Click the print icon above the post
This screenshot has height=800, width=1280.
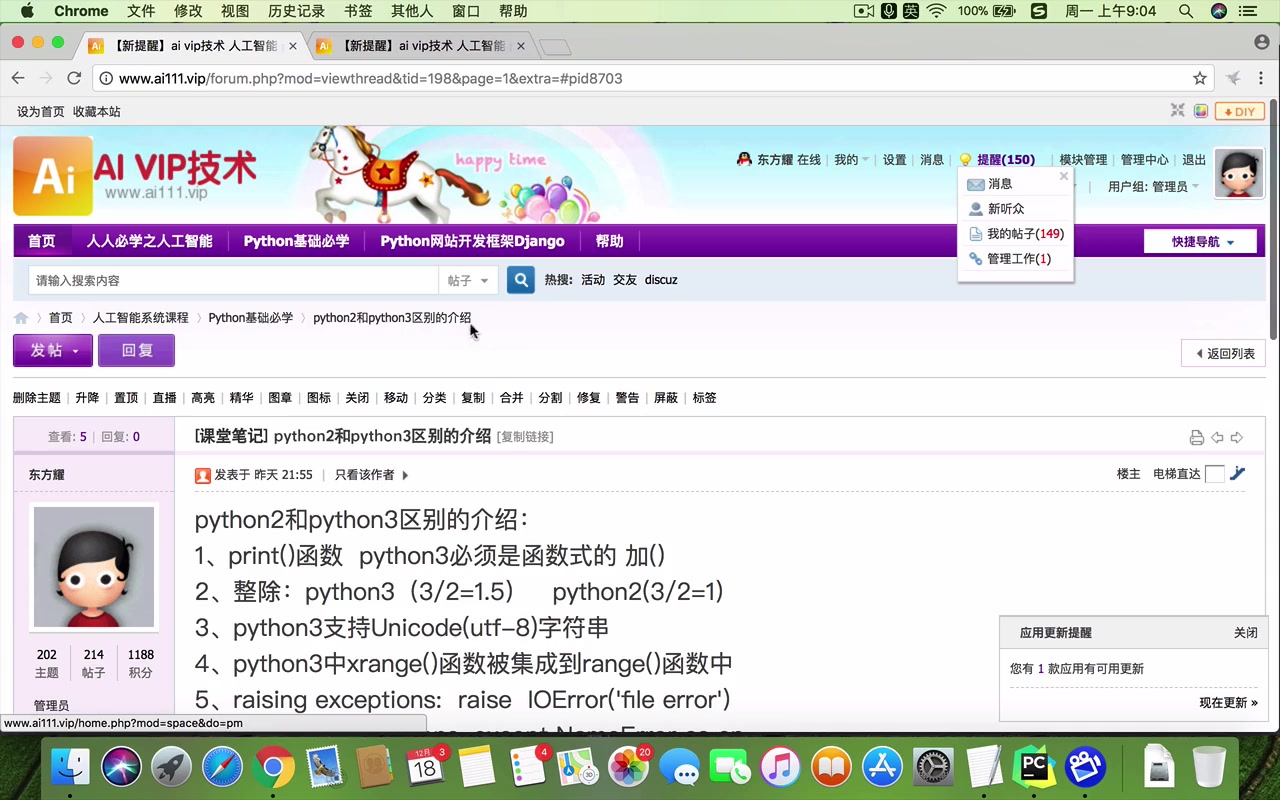tap(1197, 437)
